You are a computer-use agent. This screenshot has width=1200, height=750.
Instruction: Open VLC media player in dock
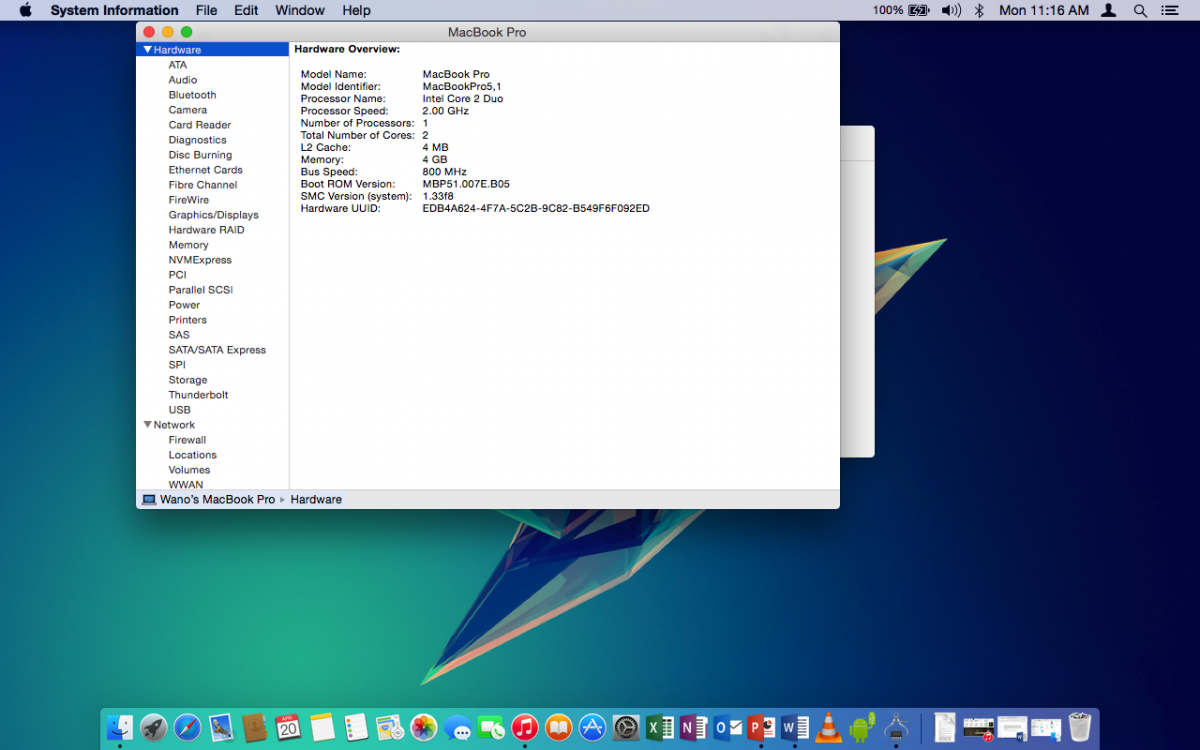click(828, 727)
